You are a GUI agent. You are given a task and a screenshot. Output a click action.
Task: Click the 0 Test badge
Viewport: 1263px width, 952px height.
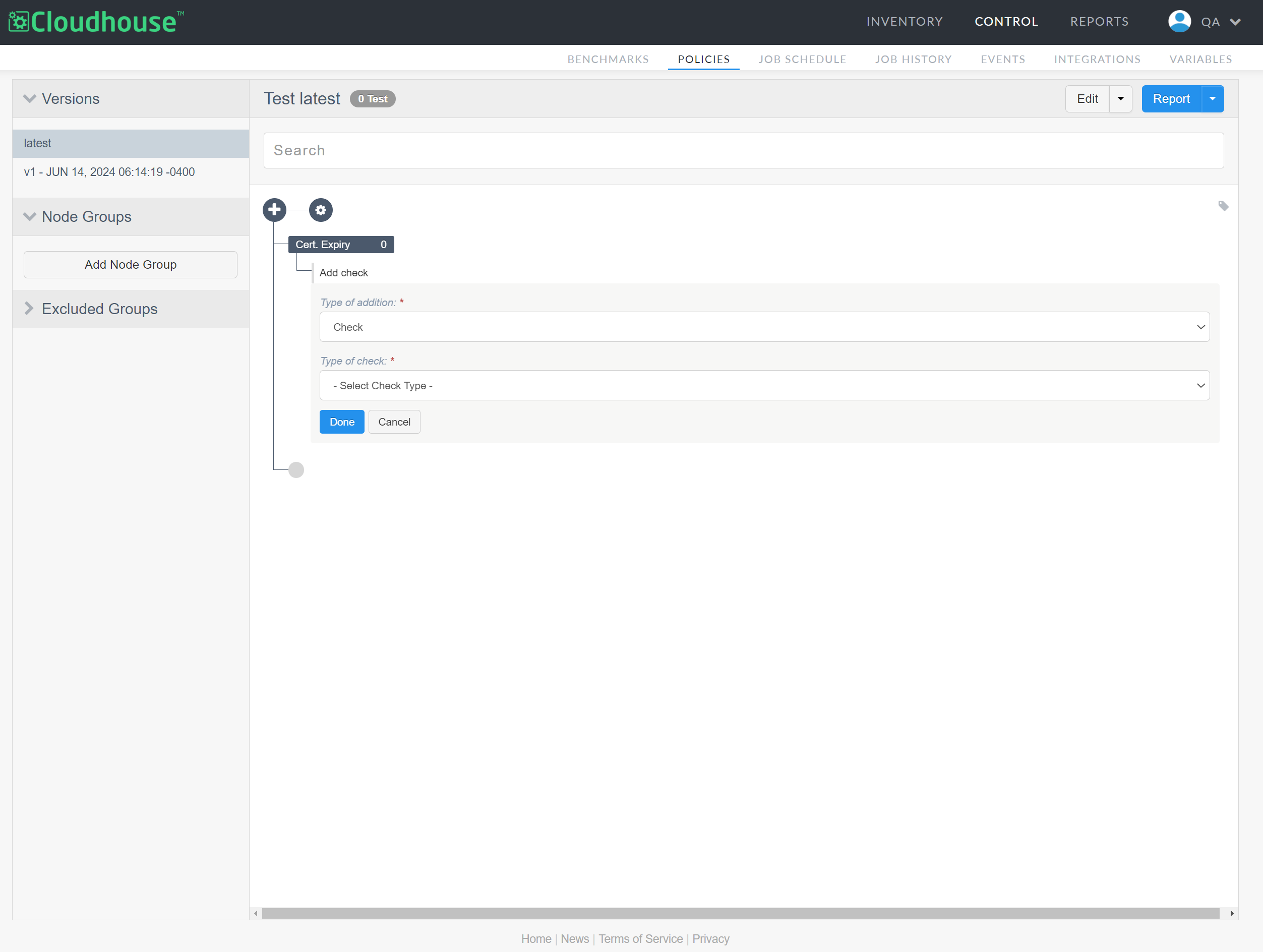[372, 99]
